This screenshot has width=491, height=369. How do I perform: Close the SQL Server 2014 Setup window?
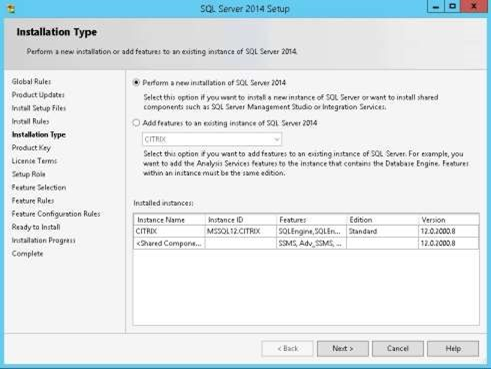pyautogui.click(x=474, y=7)
